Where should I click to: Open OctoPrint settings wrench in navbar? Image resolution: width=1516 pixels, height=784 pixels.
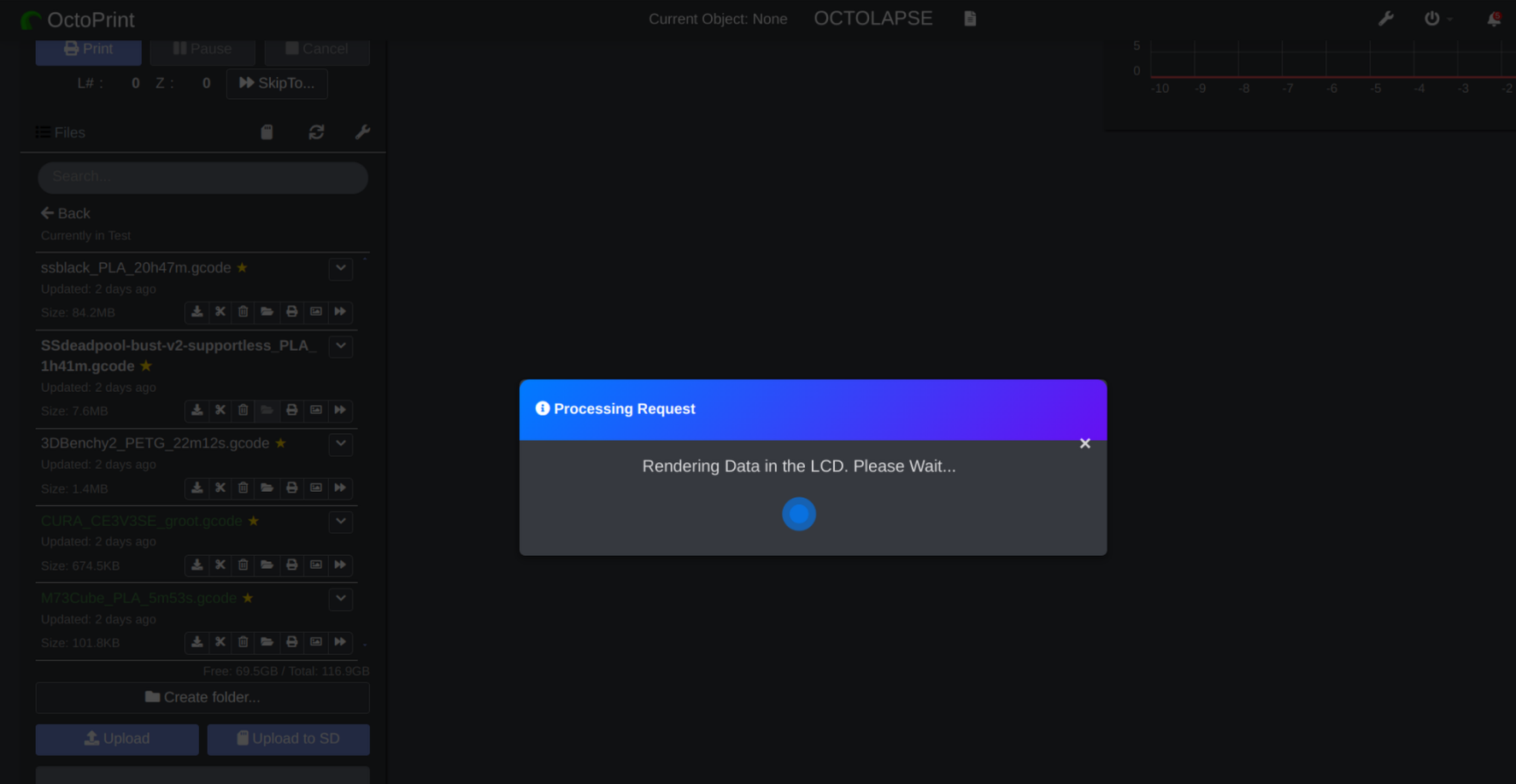click(x=1386, y=19)
